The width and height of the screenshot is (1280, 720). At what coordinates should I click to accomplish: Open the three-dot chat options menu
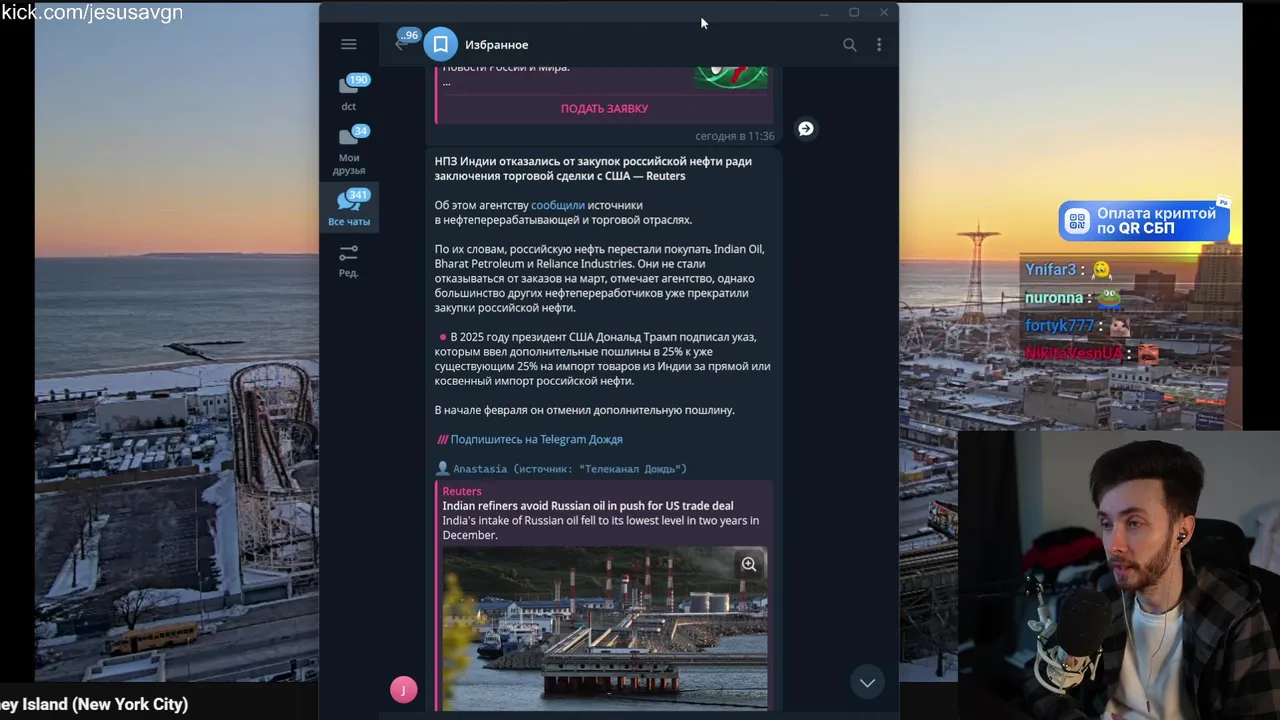coord(879,44)
